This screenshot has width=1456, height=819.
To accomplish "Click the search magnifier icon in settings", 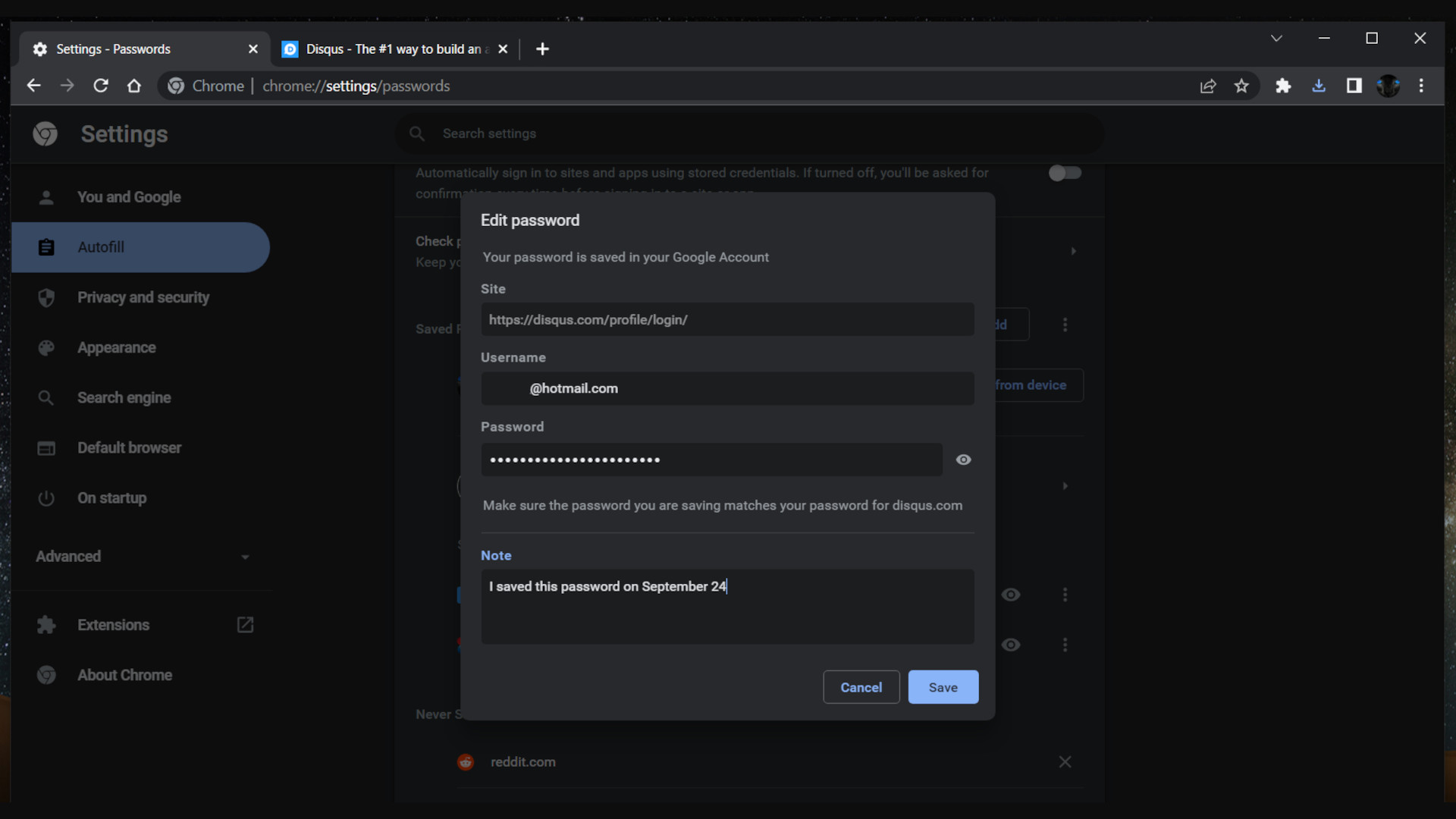I will point(417,133).
